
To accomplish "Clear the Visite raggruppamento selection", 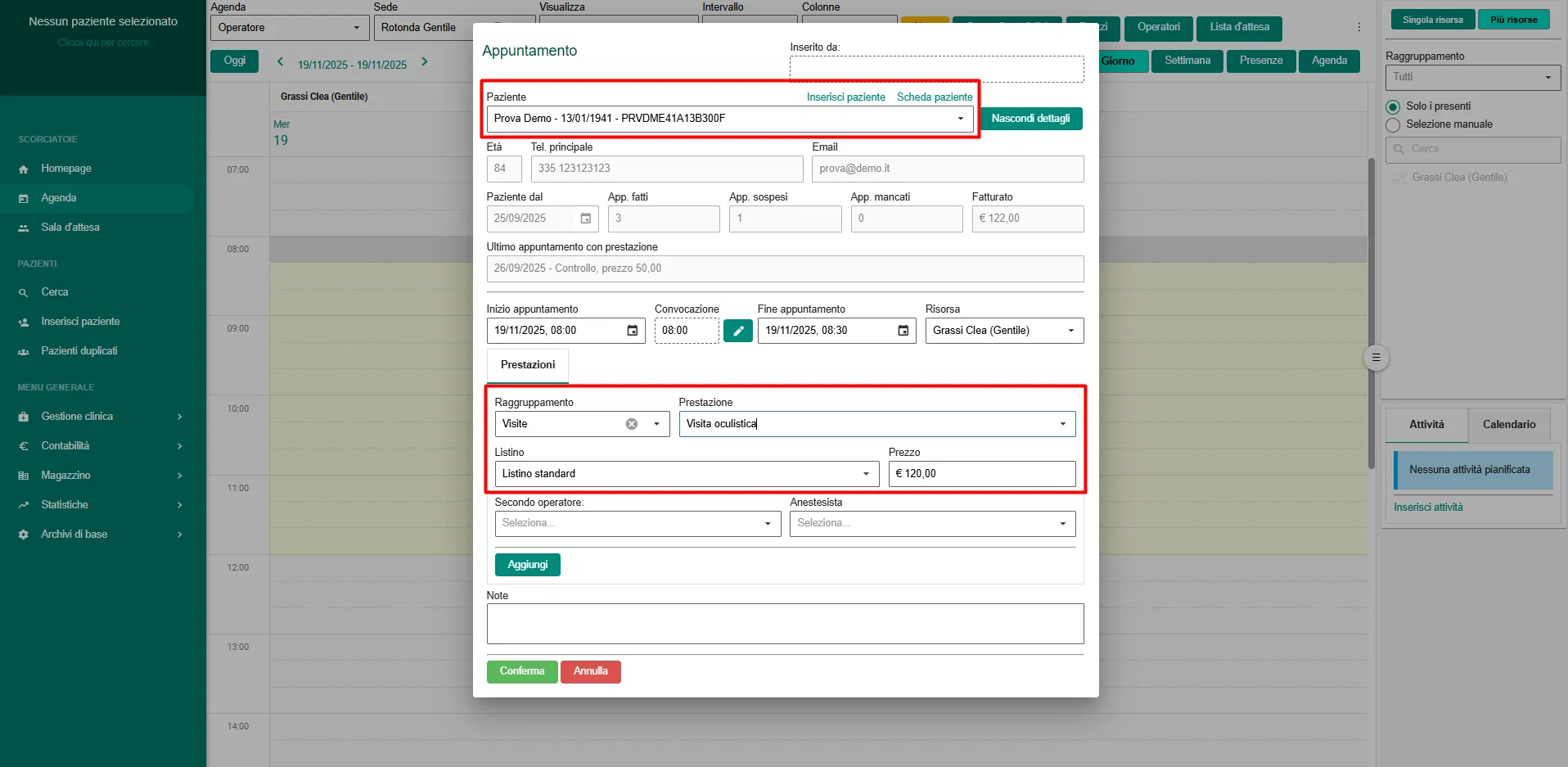I will (x=631, y=424).
